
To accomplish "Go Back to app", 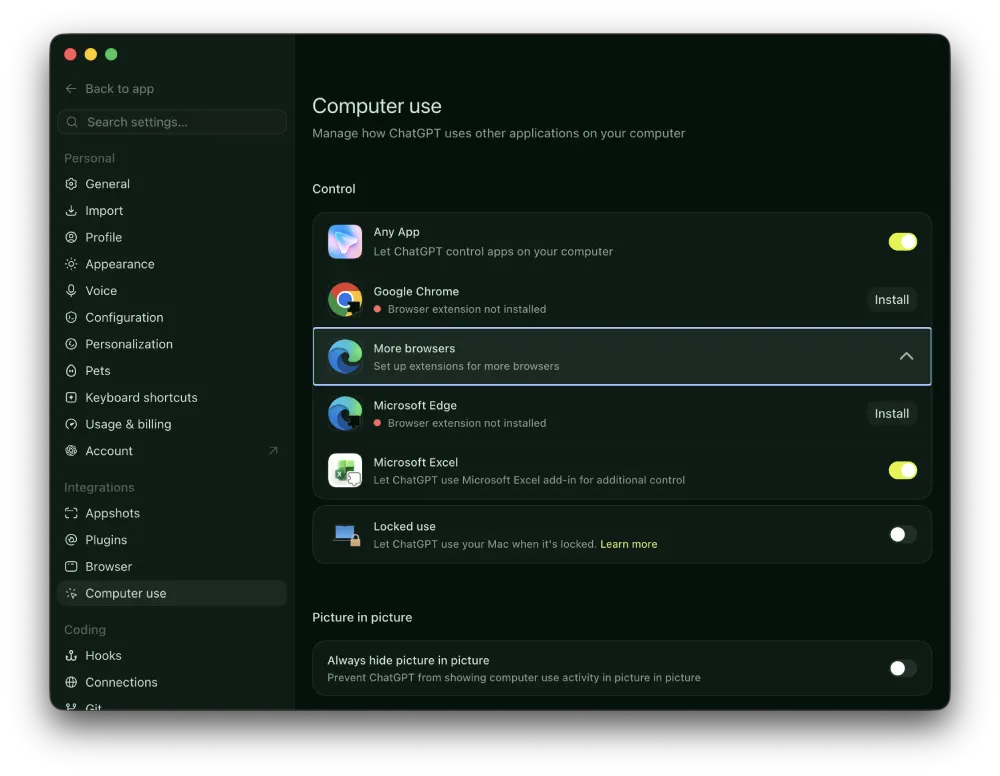I will [110, 89].
